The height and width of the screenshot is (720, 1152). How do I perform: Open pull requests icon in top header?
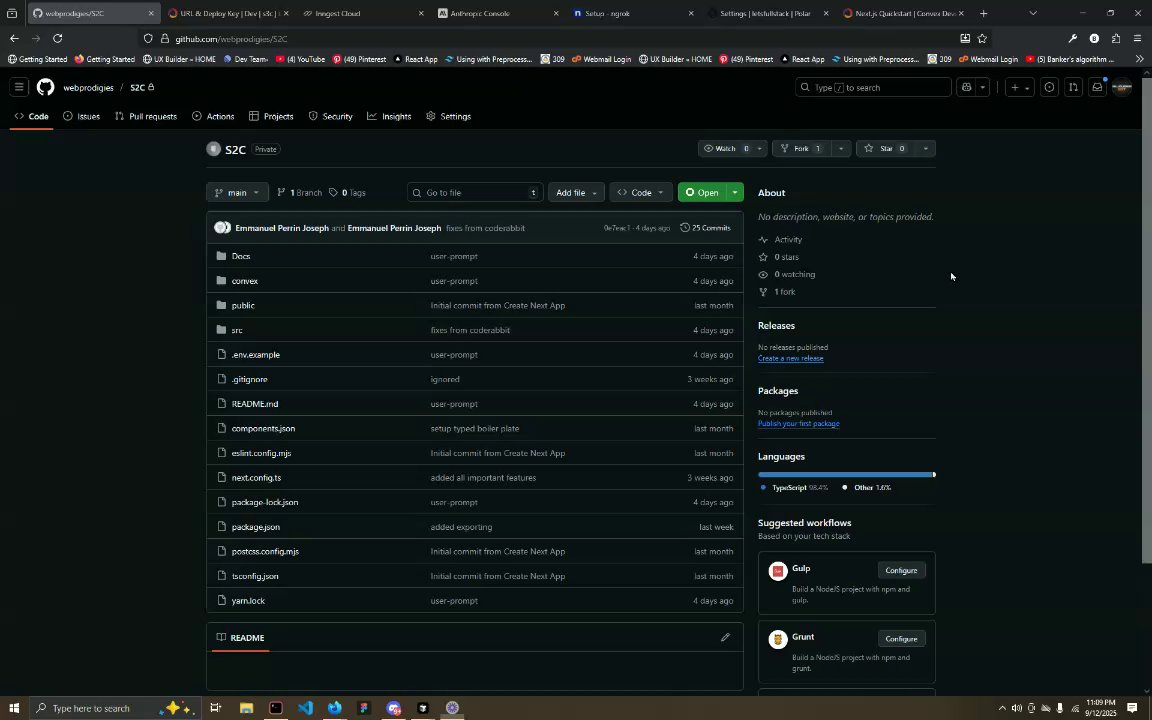[1073, 87]
